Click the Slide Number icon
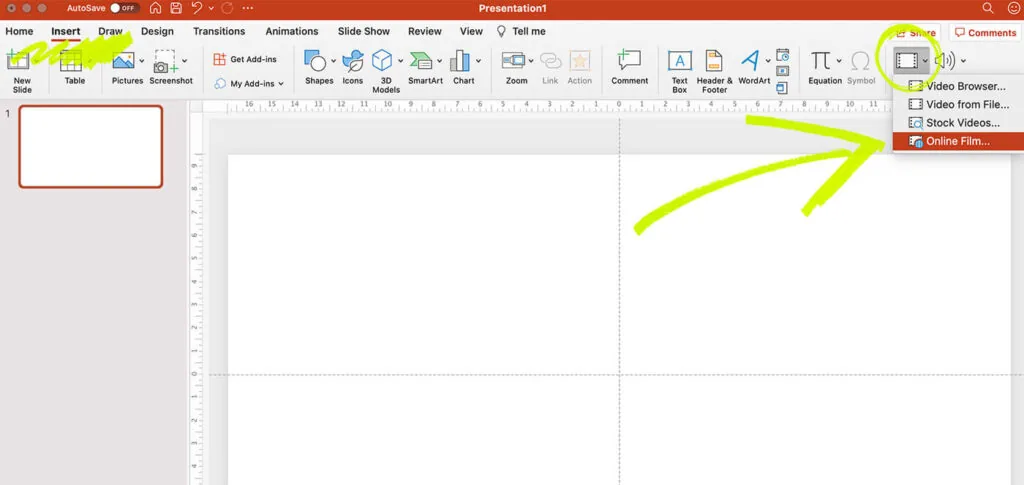The width and height of the screenshot is (1024, 485). click(782, 70)
